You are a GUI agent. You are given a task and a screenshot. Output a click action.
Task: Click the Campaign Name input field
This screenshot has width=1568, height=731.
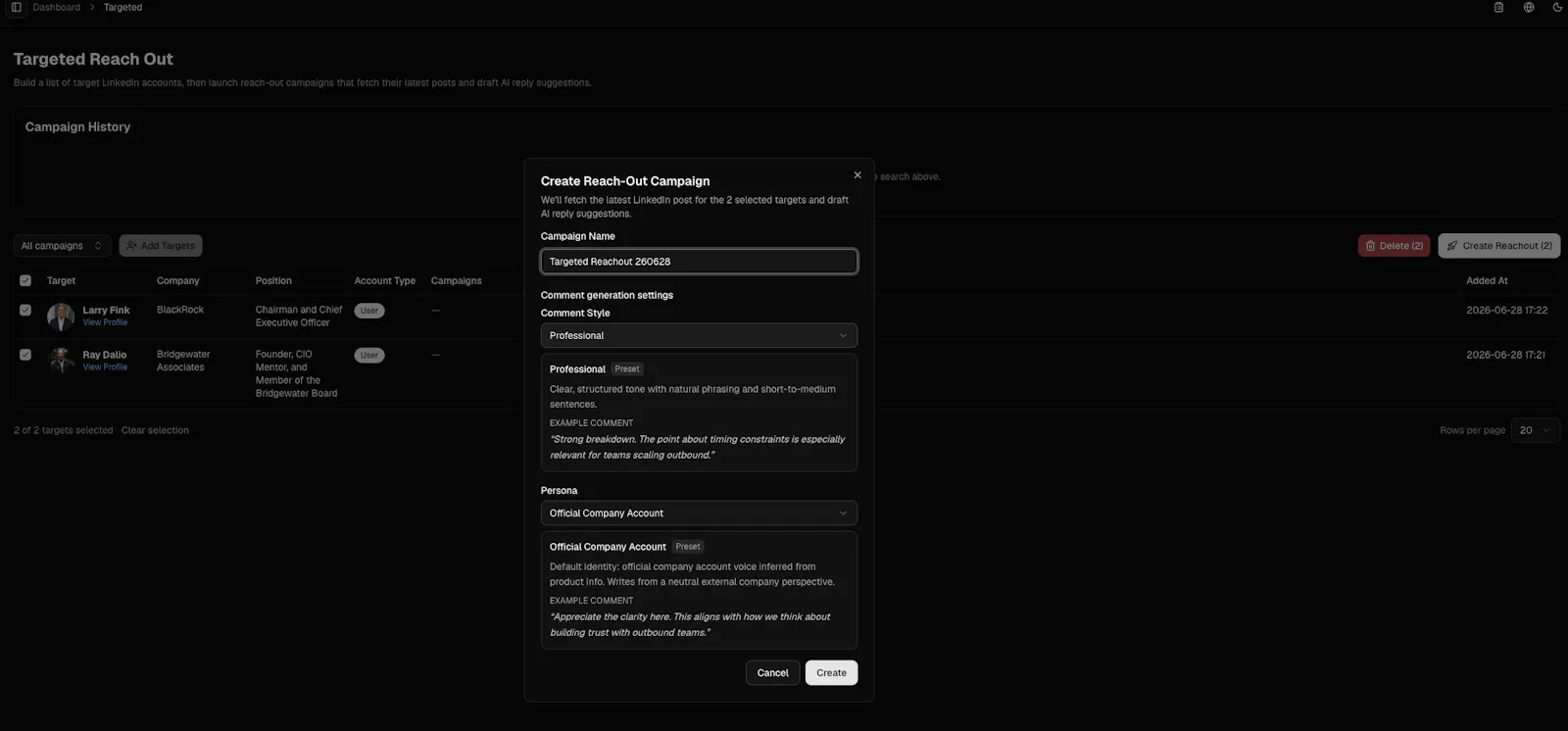click(699, 262)
